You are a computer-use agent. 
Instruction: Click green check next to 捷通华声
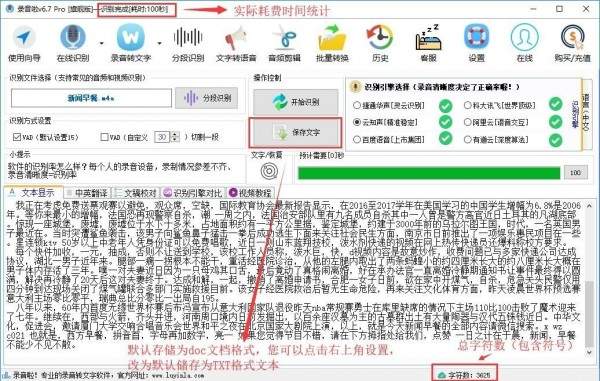pyautogui.click(x=445, y=106)
